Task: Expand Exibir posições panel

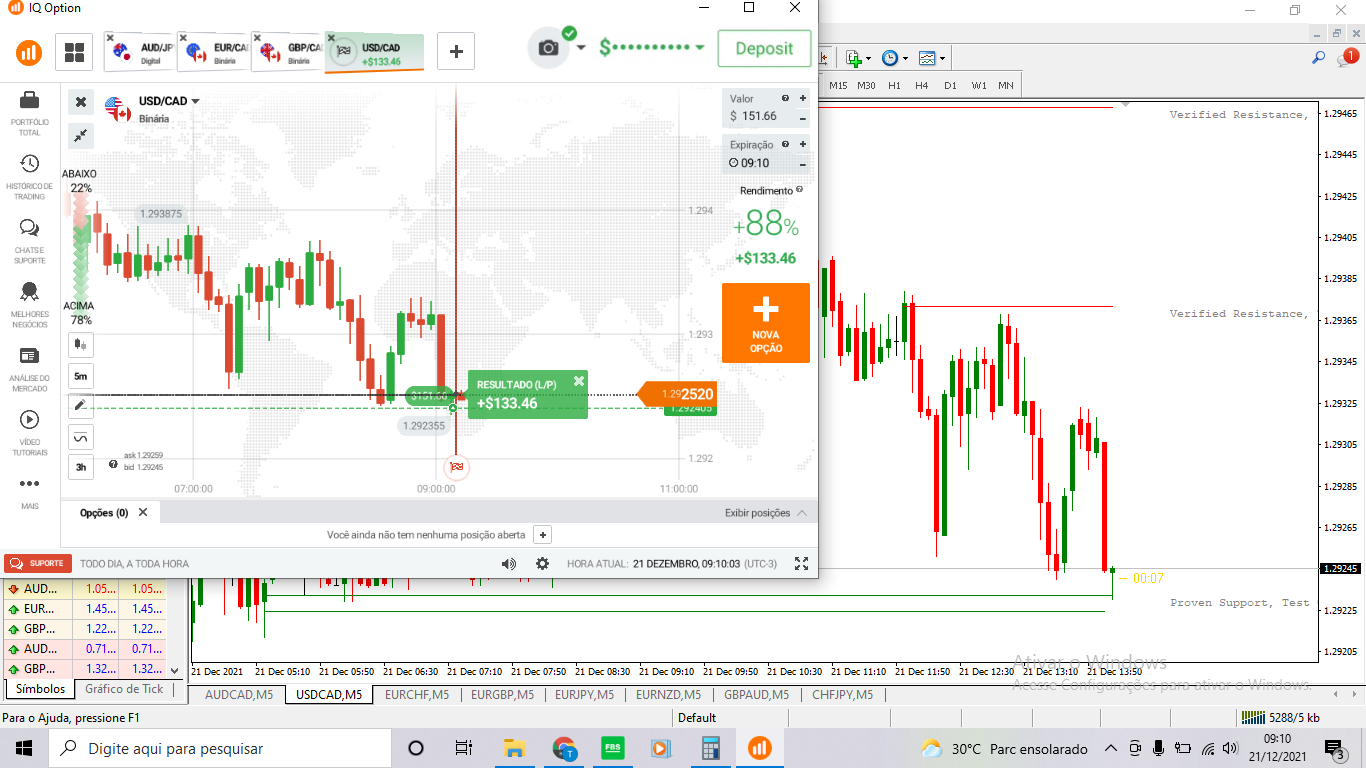Action: (765, 513)
